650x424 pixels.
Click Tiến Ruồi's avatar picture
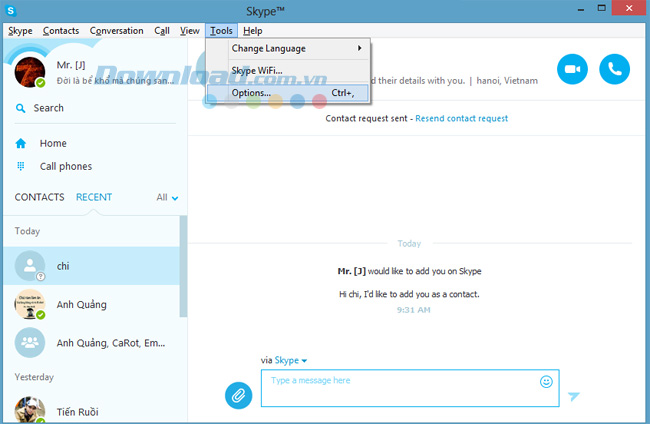pos(30,410)
